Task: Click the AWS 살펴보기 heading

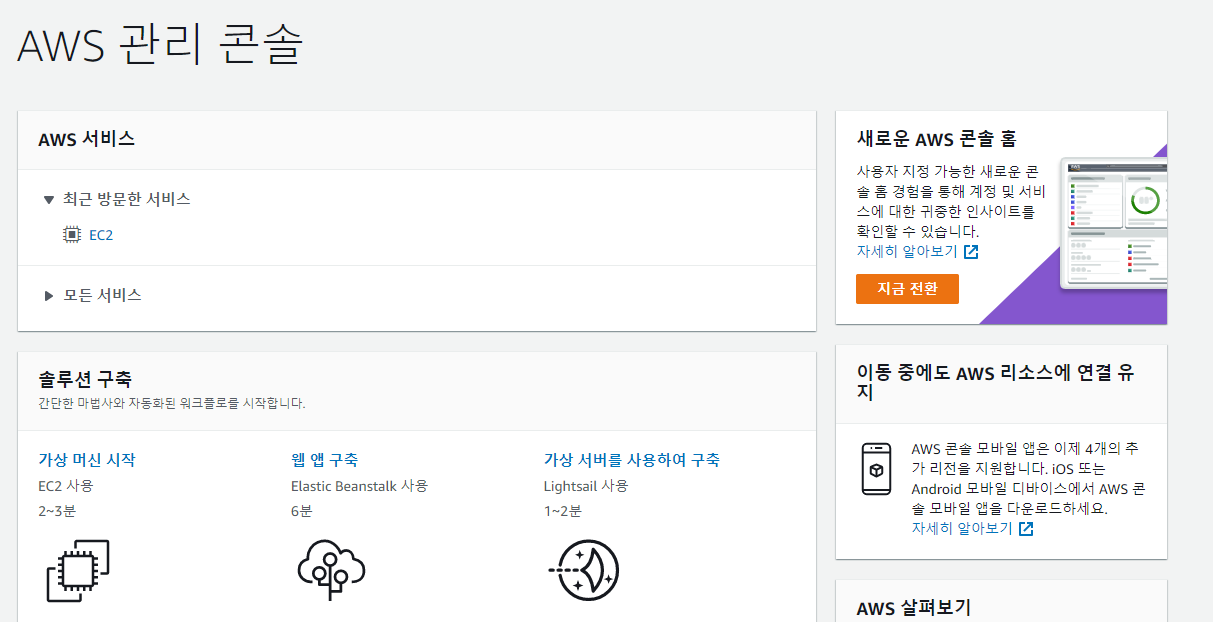Action: (x=914, y=608)
